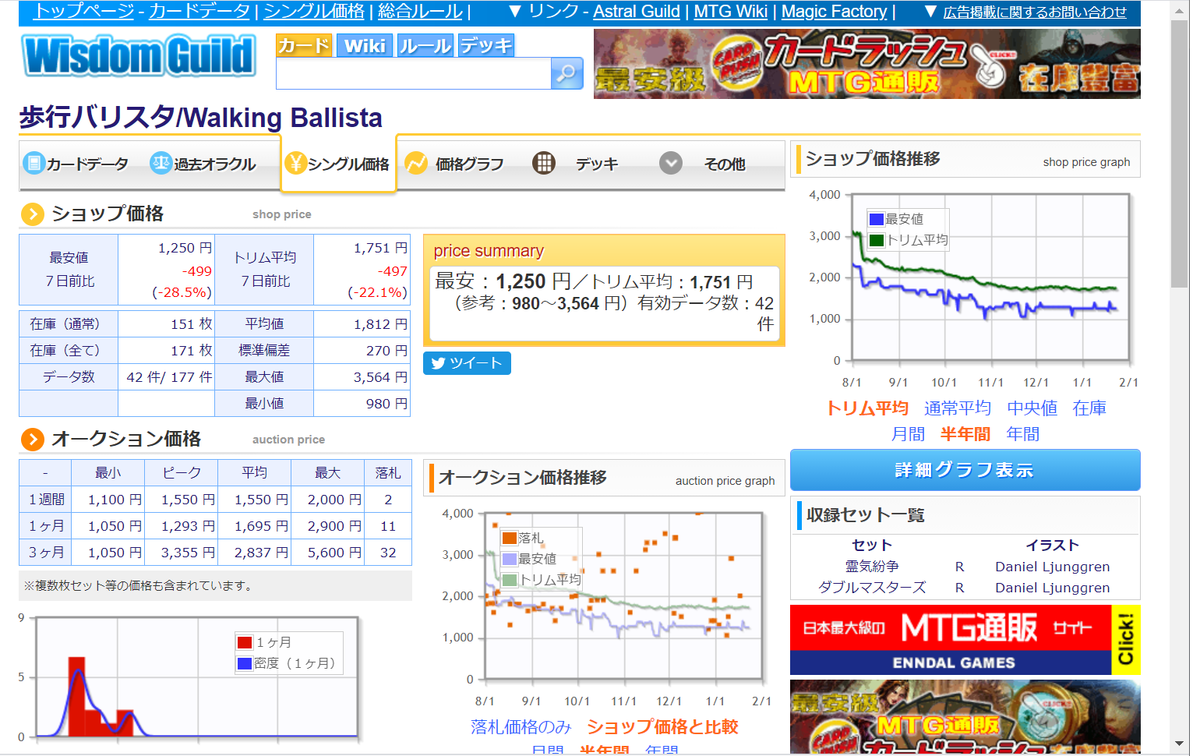Select the Wiki search mode tab
This screenshot has height=756, width=1200.
[x=365, y=46]
